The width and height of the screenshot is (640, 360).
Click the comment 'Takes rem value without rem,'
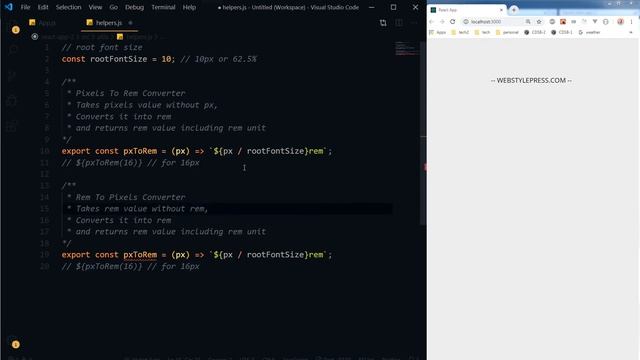pyautogui.click(x=142, y=209)
